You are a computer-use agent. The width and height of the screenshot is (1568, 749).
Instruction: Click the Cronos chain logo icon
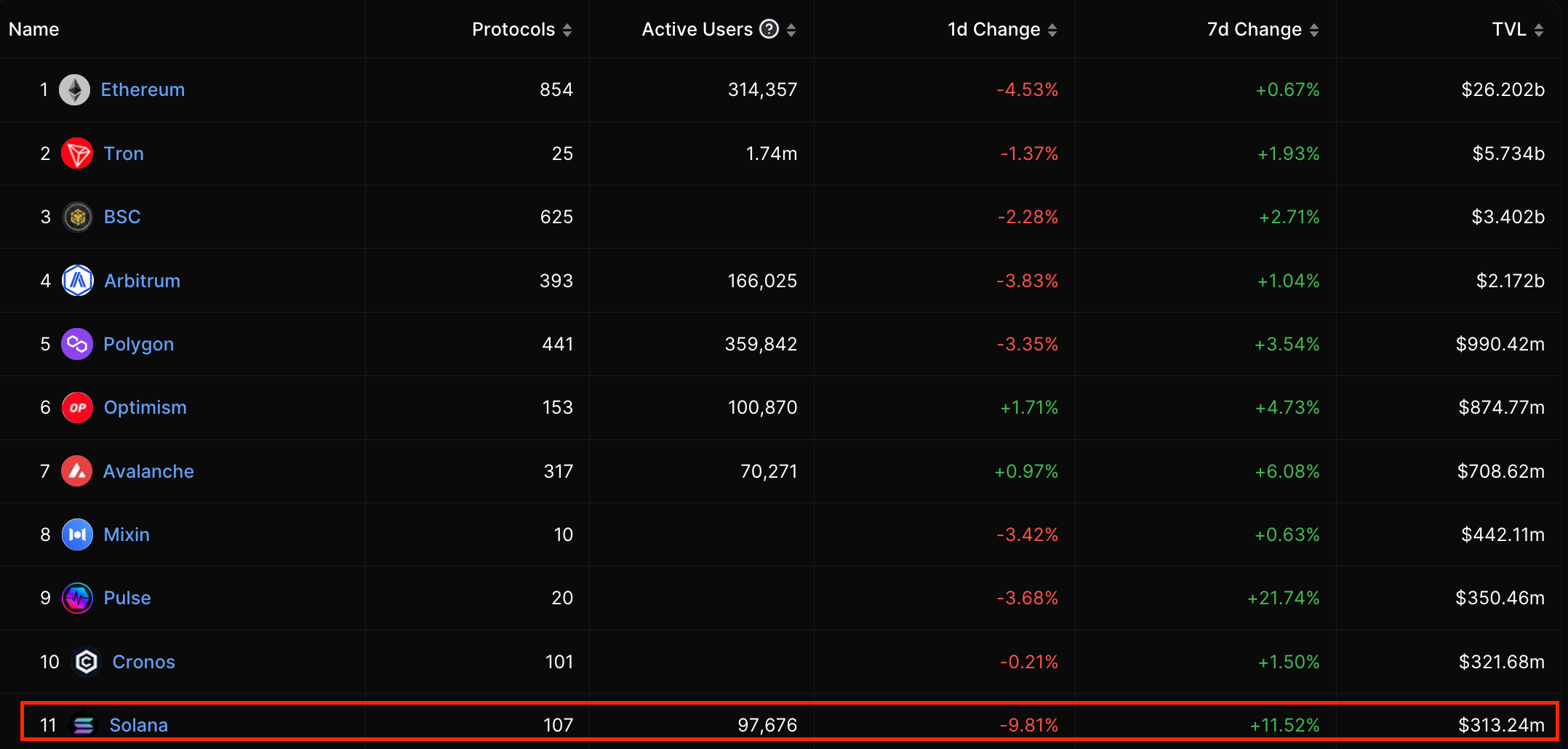(x=86, y=662)
